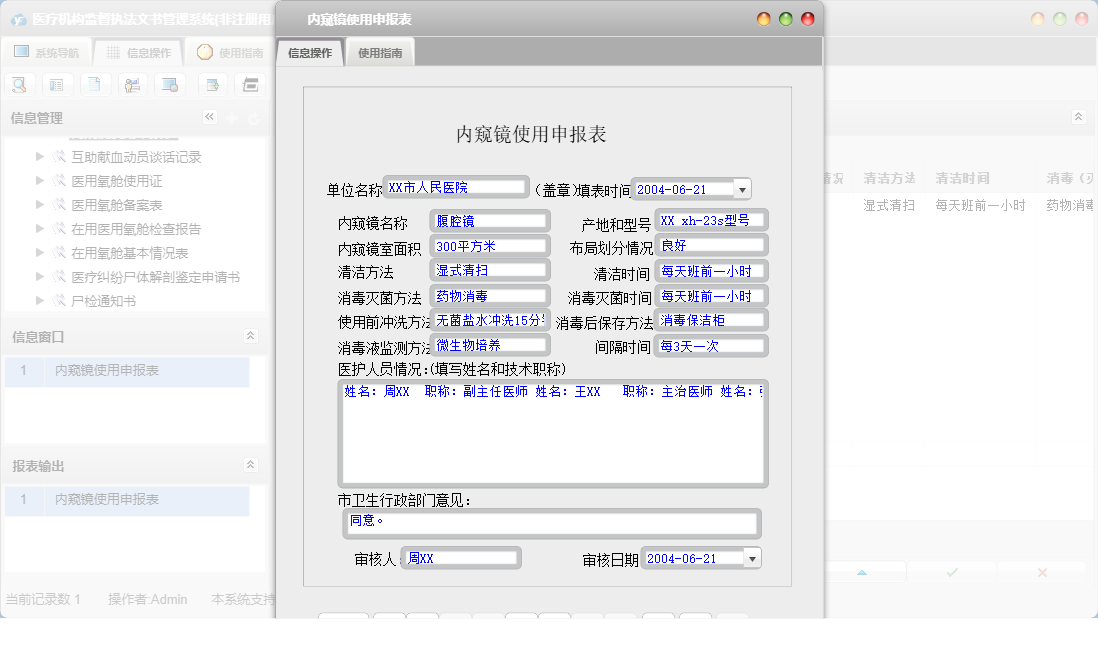Click the 消毒灭菌方法 input field
This screenshot has width=1098, height=655.
[x=490, y=296]
